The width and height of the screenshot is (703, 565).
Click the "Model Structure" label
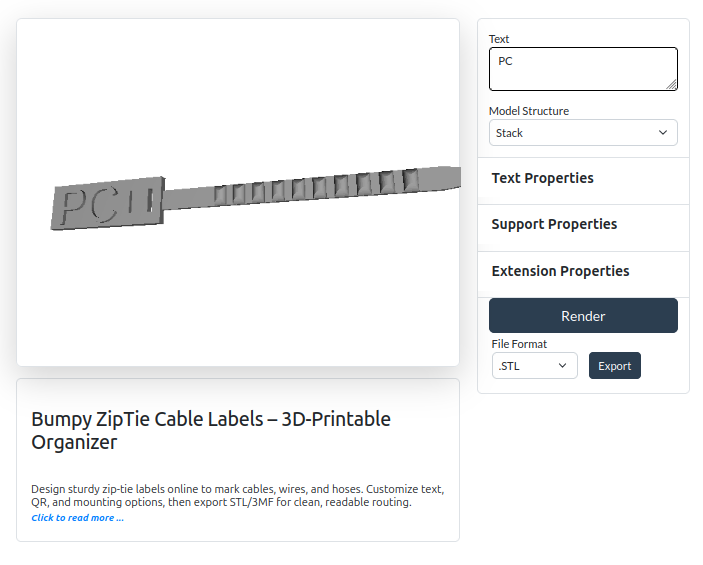(x=528, y=111)
